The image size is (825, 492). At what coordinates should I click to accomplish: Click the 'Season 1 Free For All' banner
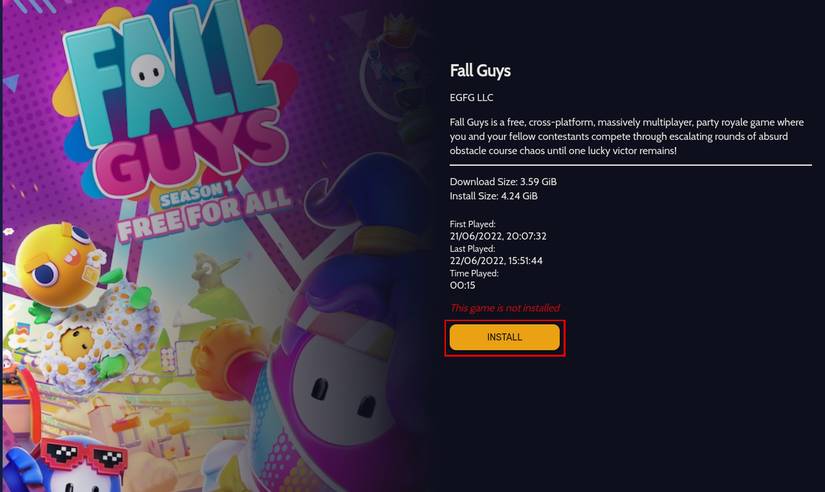pos(204,209)
